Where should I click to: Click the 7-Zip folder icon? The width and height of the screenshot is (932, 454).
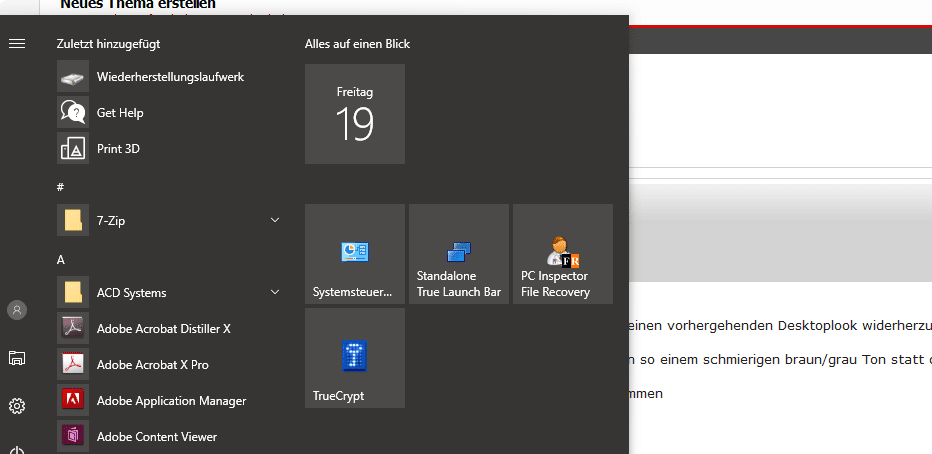tap(73, 220)
